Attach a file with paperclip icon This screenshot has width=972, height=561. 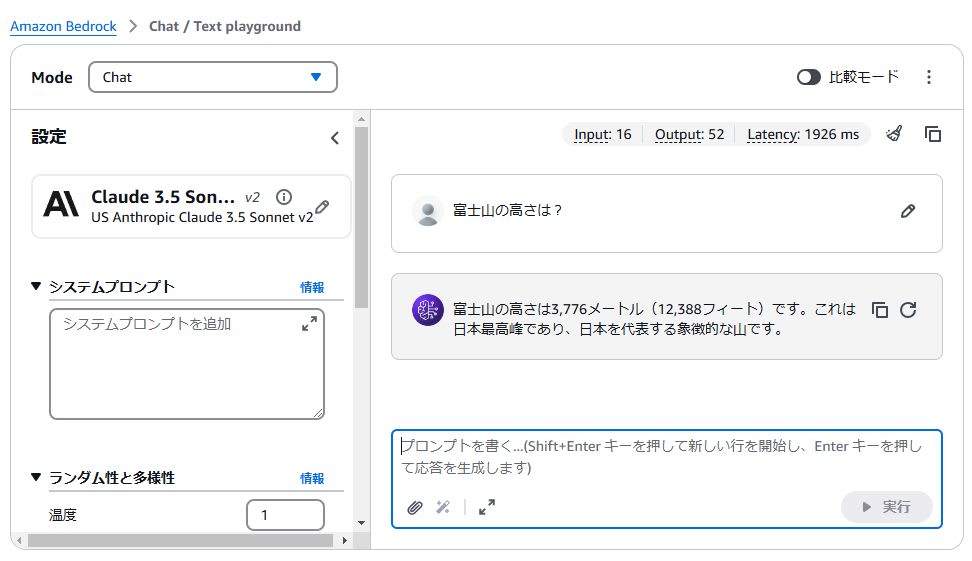[x=415, y=508]
